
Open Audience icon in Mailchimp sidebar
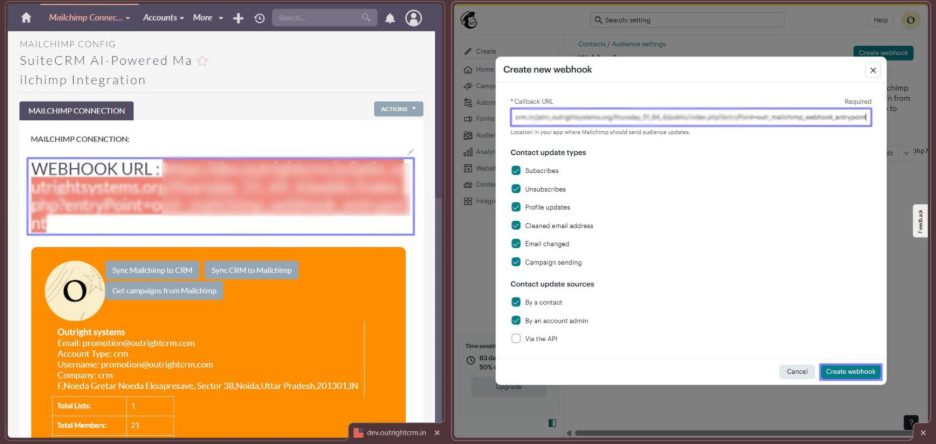click(469, 135)
